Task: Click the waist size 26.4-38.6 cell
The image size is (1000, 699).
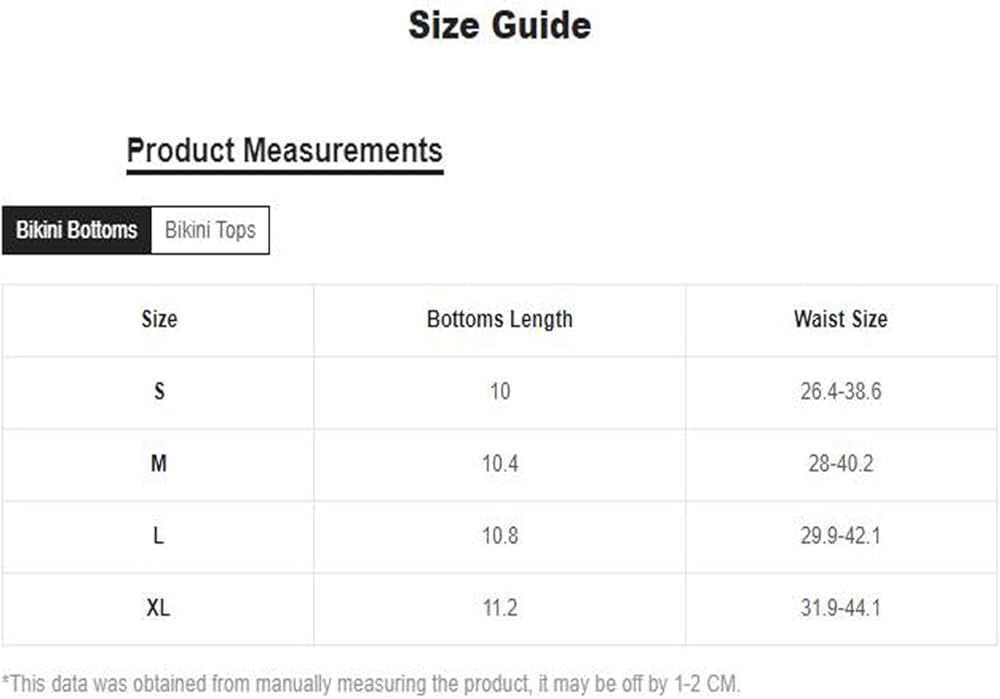Action: [x=840, y=392]
